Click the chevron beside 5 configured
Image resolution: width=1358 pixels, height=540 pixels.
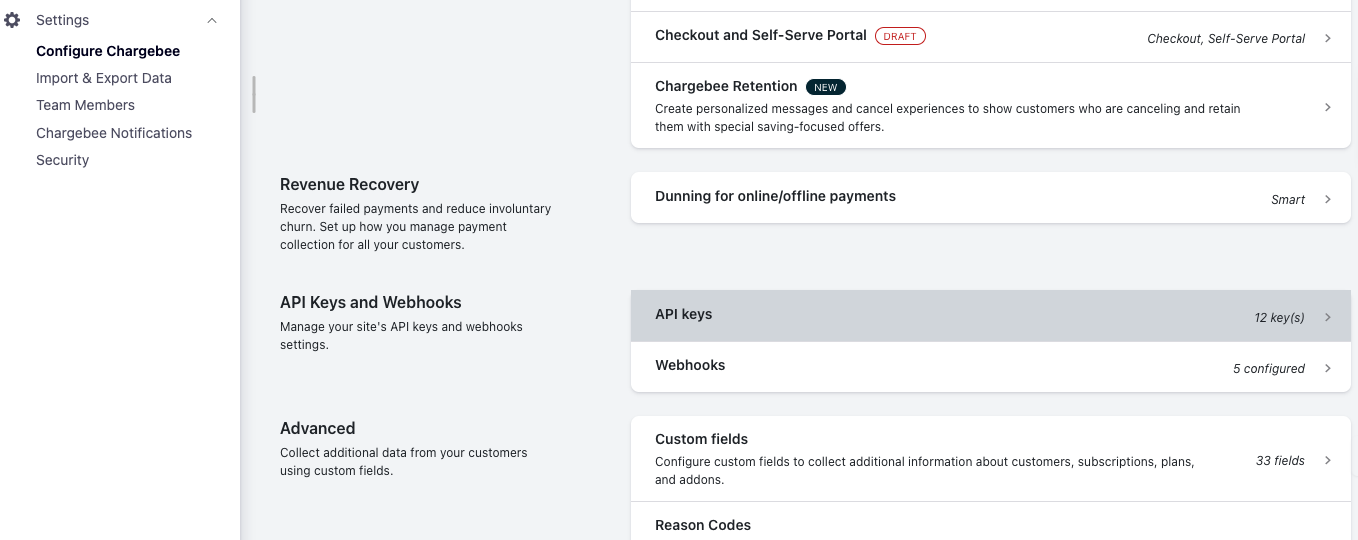tap(1328, 368)
